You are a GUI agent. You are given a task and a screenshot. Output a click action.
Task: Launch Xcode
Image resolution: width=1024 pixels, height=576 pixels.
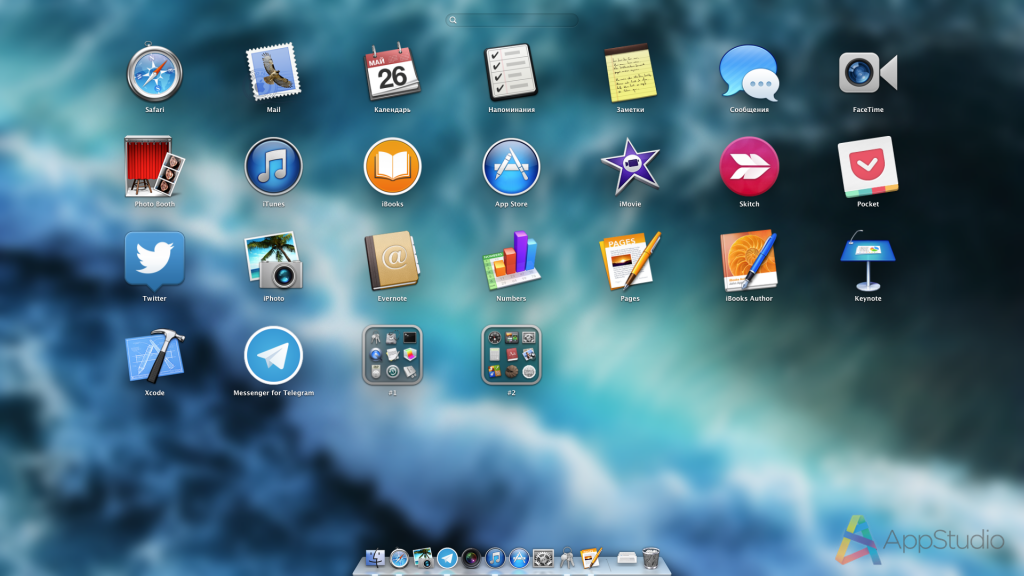coord(154,355)
